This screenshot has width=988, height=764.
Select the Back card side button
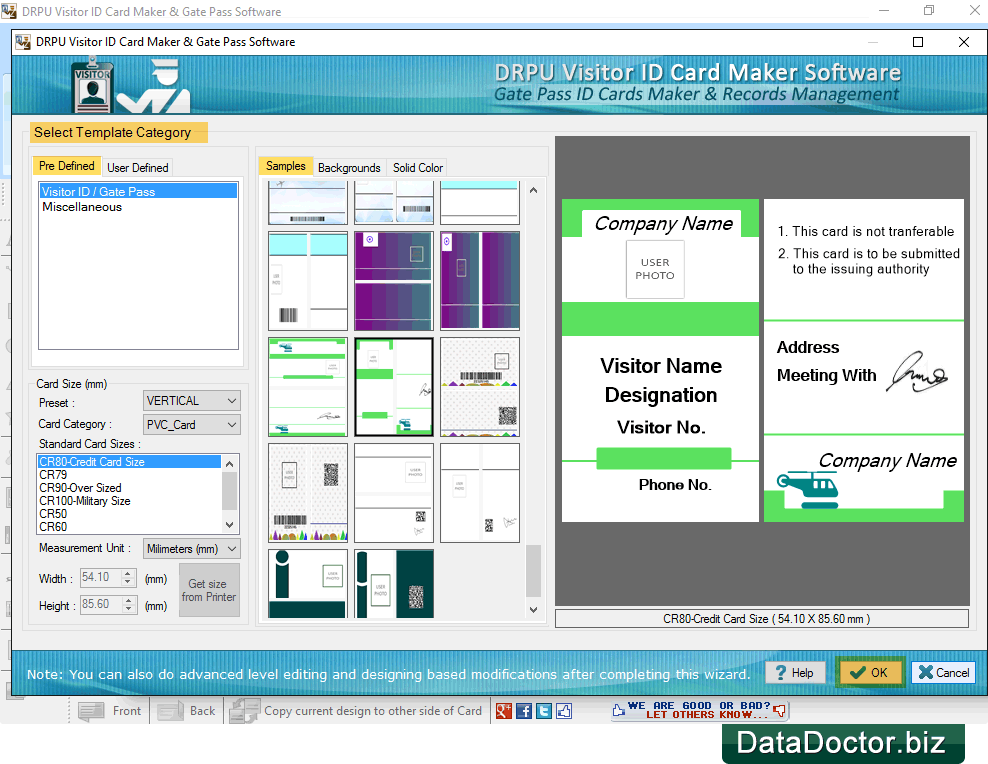pos(187,711)
